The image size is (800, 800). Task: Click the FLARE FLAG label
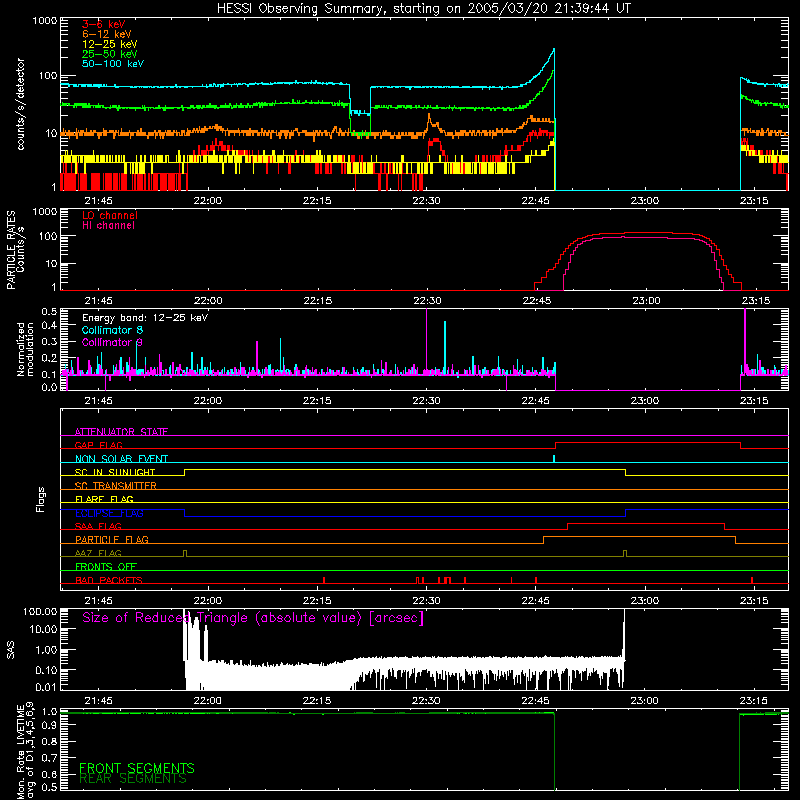[104, 499]
